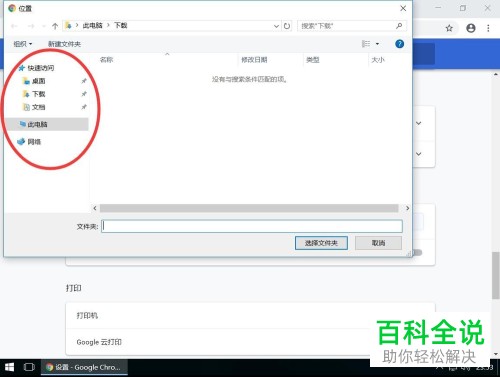
Task: Click 设置 - Google Chrome taskbar item
Action: 84,367
